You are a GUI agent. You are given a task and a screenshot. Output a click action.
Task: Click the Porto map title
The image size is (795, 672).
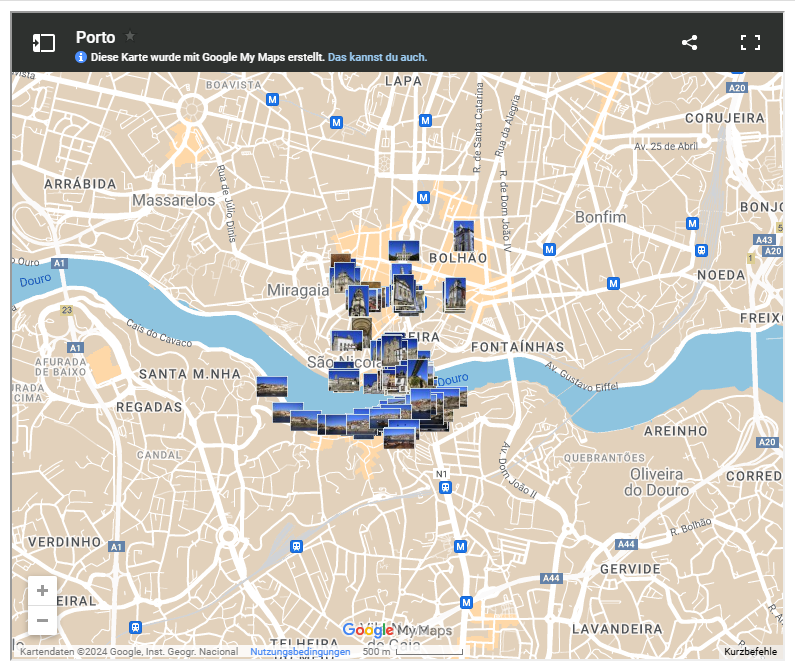95,37
